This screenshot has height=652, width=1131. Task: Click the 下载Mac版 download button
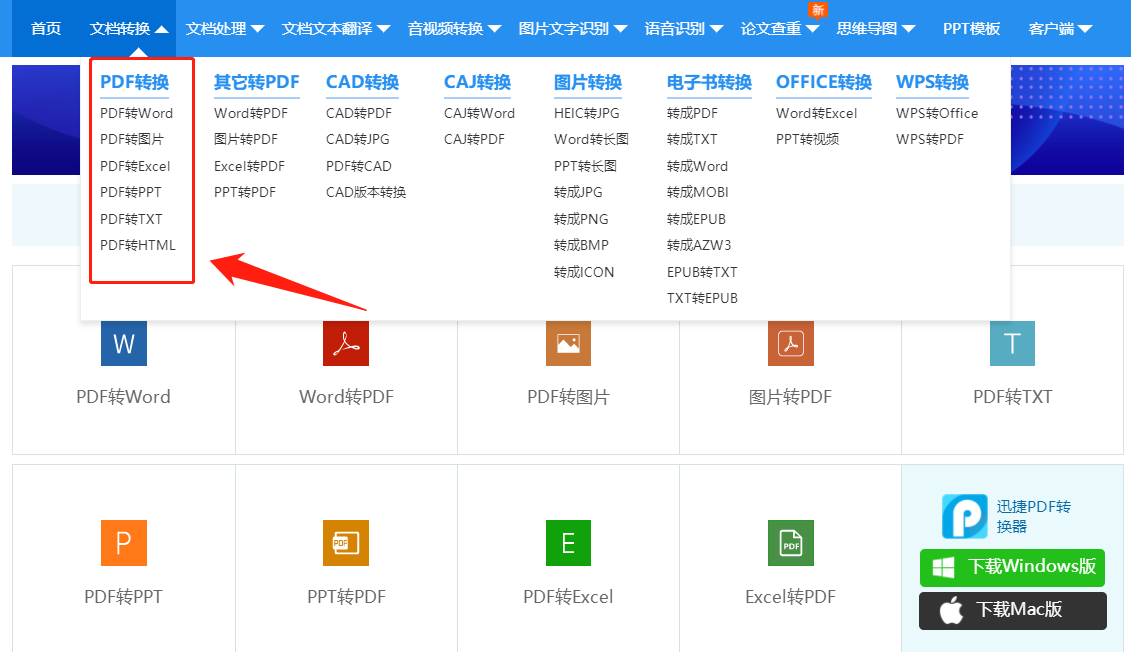pos(1012,611)
